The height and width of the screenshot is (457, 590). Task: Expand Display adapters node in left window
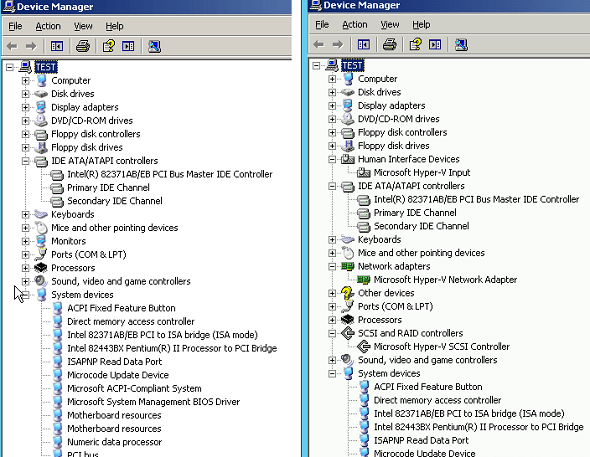[x=25, y=107]
